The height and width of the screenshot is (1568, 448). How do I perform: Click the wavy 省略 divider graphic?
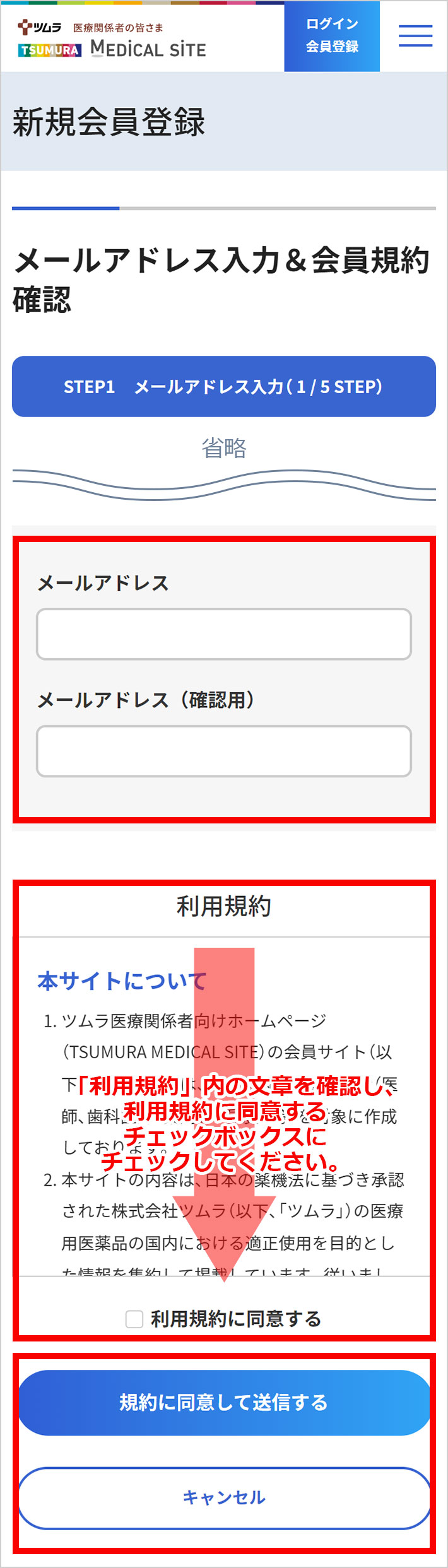pyautogui.click(x=224, y=480)
